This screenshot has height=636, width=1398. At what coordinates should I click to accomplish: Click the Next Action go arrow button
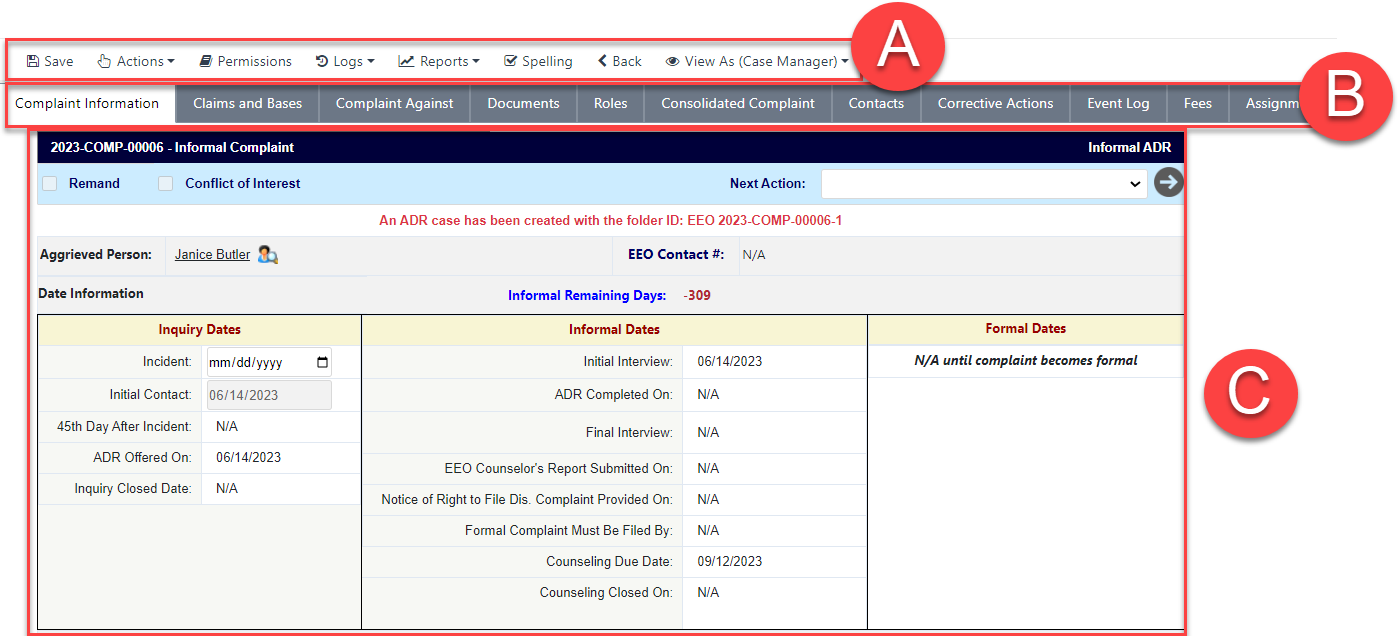pyautogui.click(x=1168, y=183)
